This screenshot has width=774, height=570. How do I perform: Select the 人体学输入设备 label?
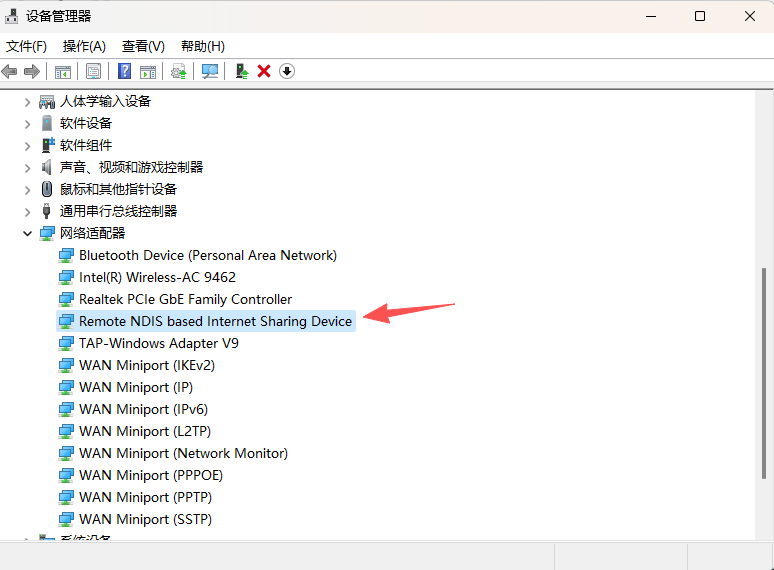106,101
